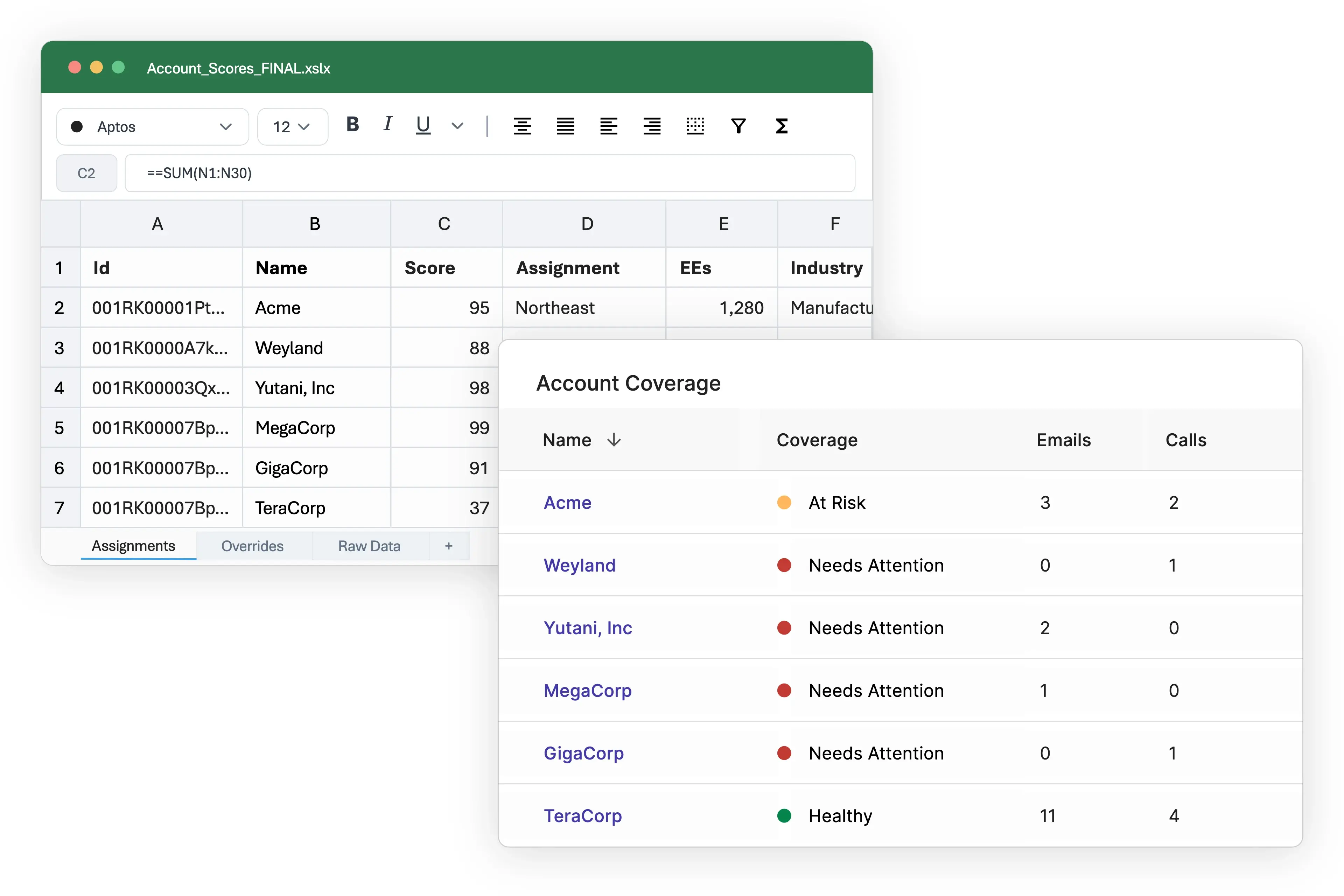Image resolution: width=1344 pixels, height=896 pixels.
Task: Click the Emails column header
Action: pyautogui.click(x=1064, y=440)
